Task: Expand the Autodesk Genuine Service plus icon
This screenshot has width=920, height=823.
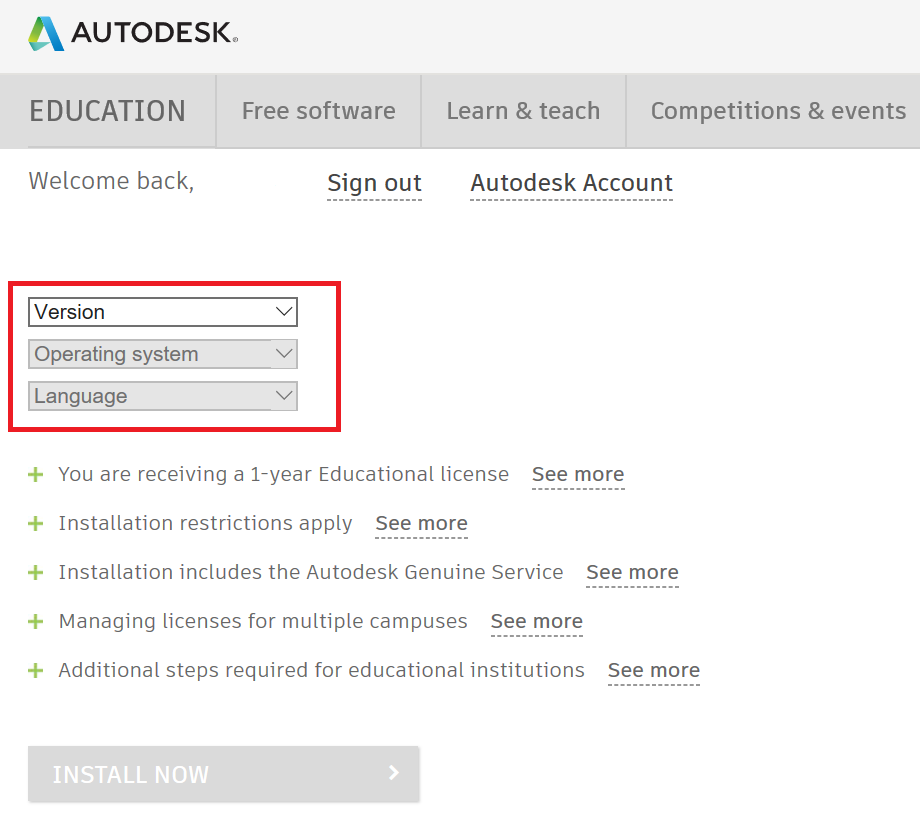Action: (x=36, y=573)
